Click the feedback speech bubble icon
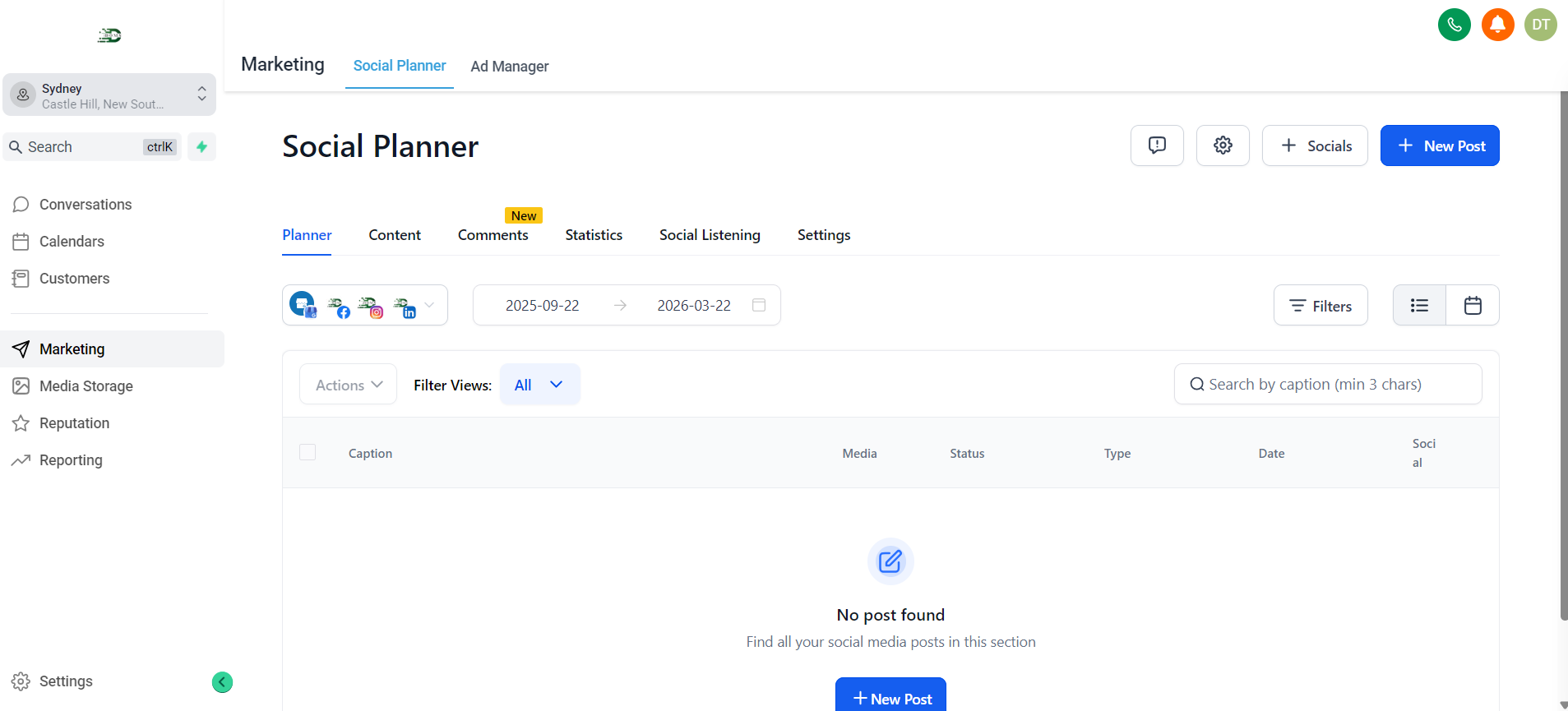 (1156, 145)
